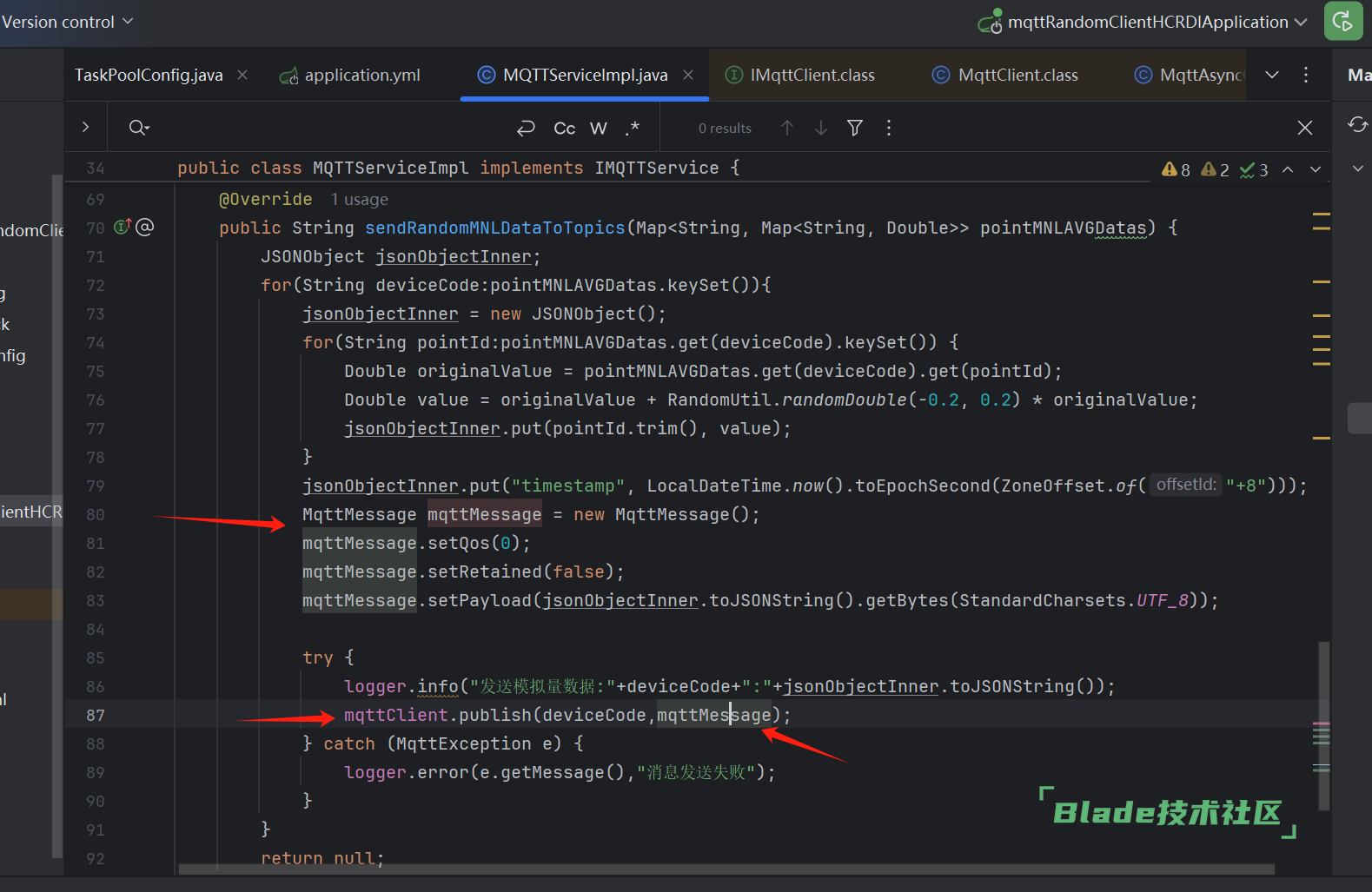
Task: Click the sendRandomMNLDataToTopics method name
Action: 495,228
